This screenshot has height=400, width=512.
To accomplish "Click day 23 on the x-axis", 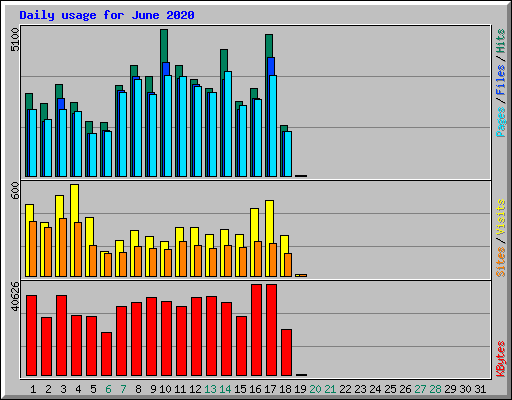I will point(361,389).
